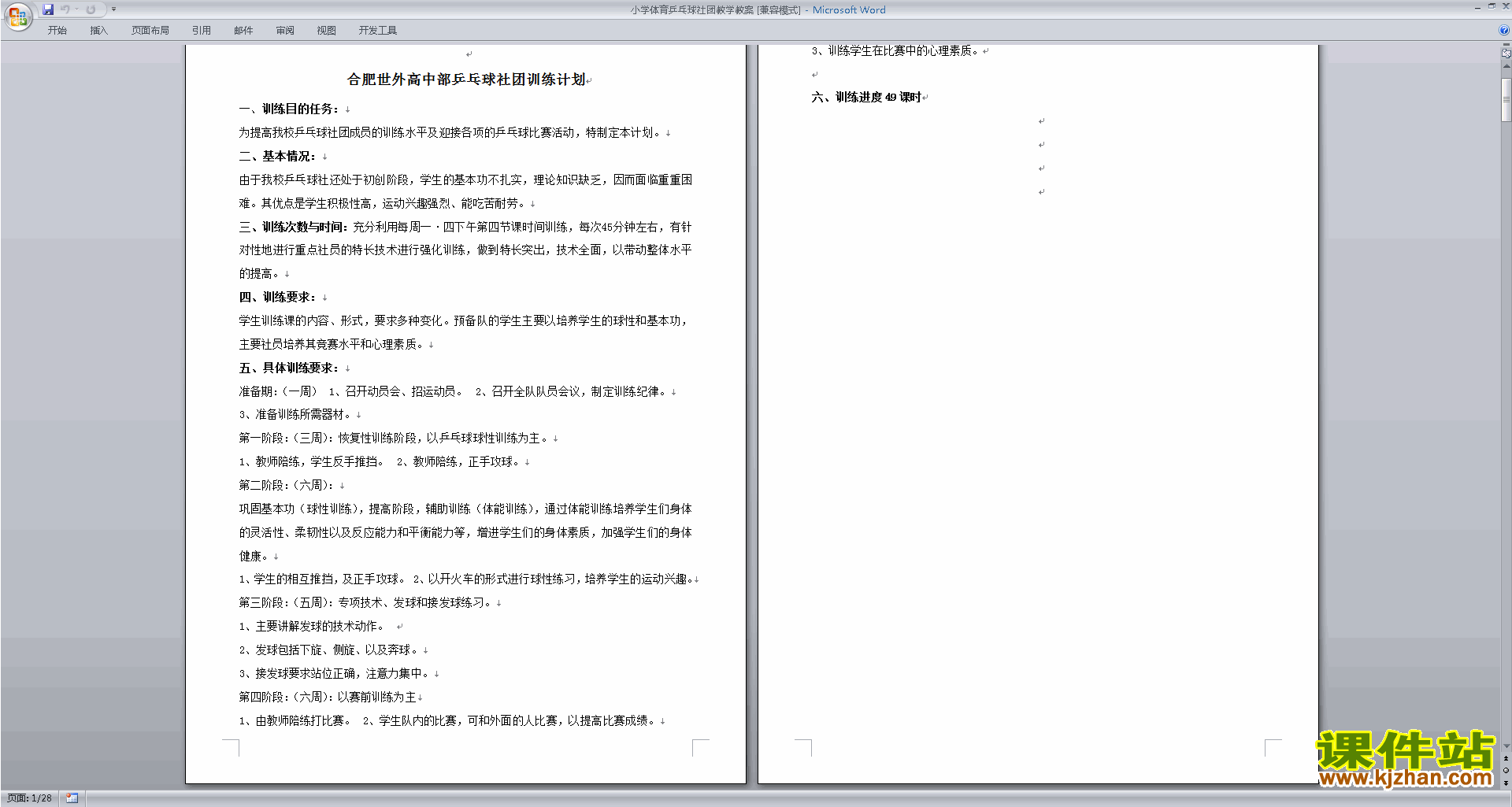The image size is (1512, 807).
Task: Switch to the 引用 tab
Action: click(202, 31)
